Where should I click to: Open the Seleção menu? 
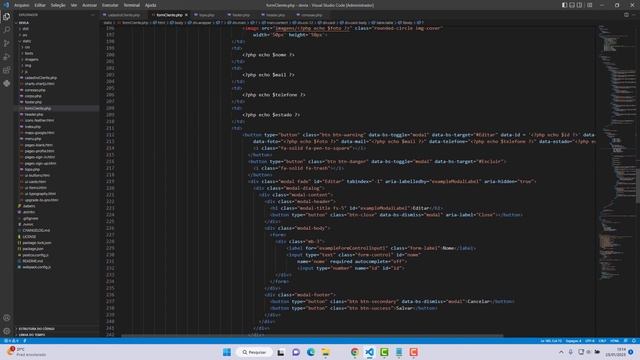pos(58,5)
